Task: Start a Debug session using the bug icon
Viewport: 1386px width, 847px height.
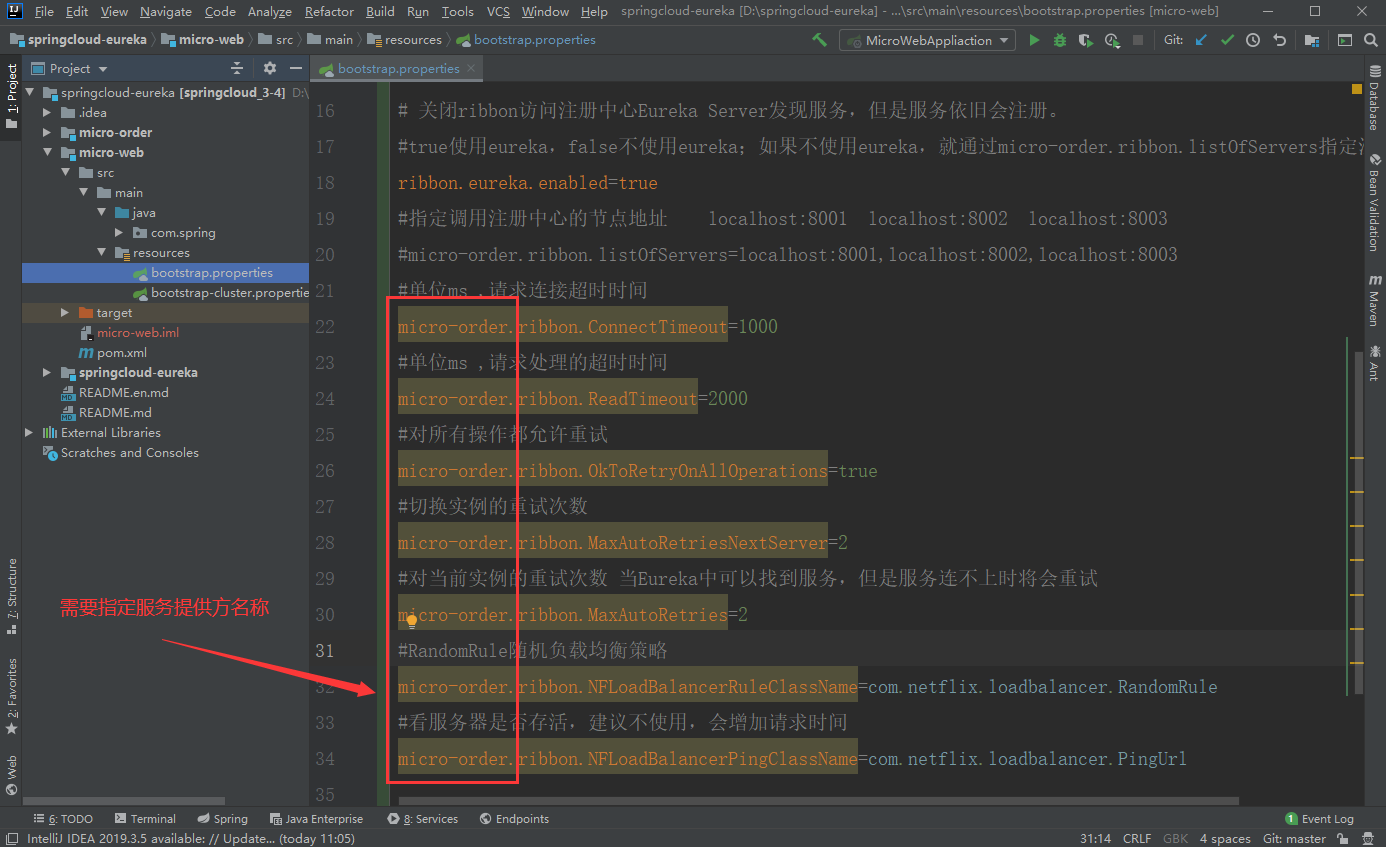Action: [1059, 41]
